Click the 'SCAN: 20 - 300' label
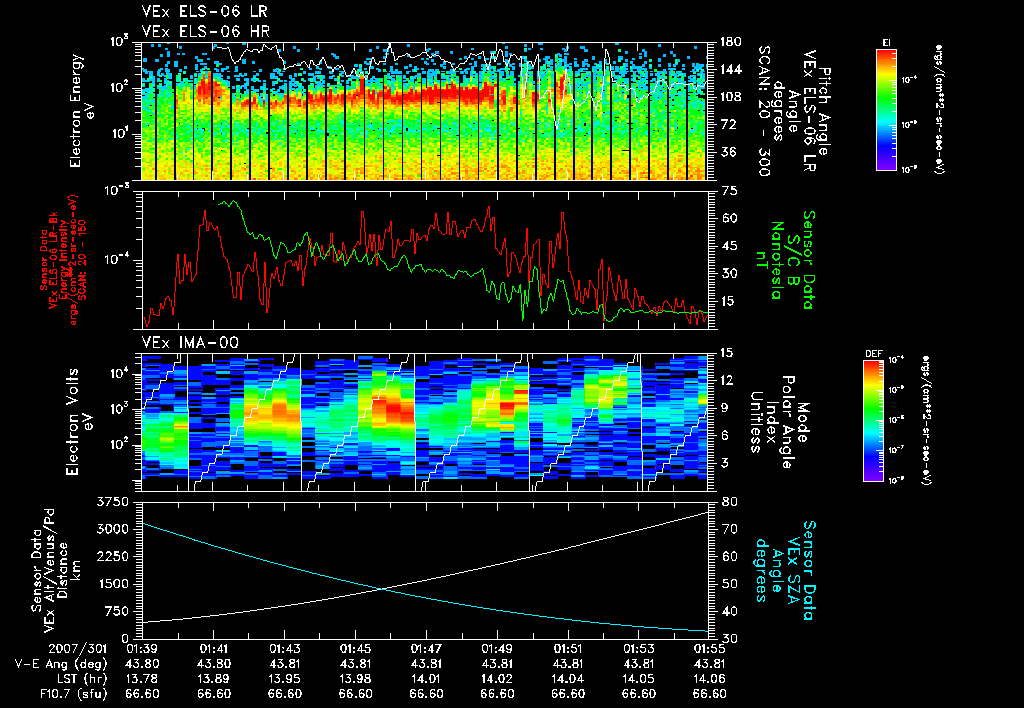1024x708 pixels. point(763,111)
